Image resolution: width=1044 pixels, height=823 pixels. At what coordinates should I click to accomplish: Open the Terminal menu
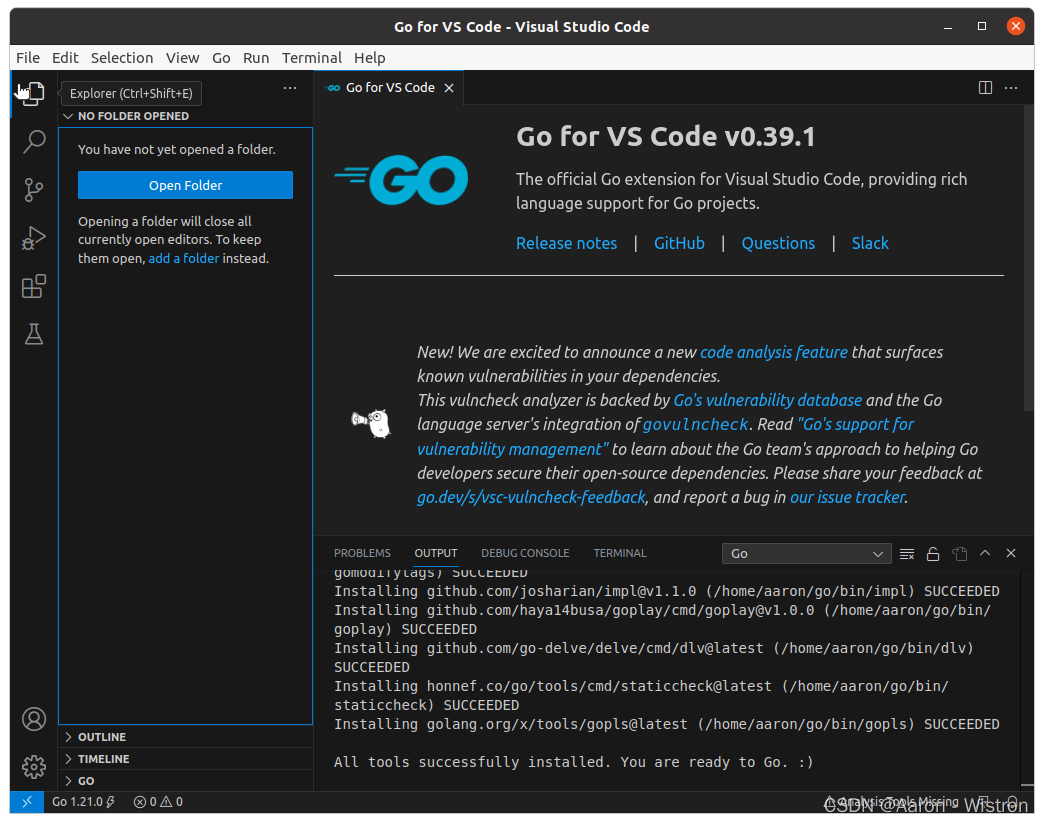pyautogui.click(x=312, y=58)
